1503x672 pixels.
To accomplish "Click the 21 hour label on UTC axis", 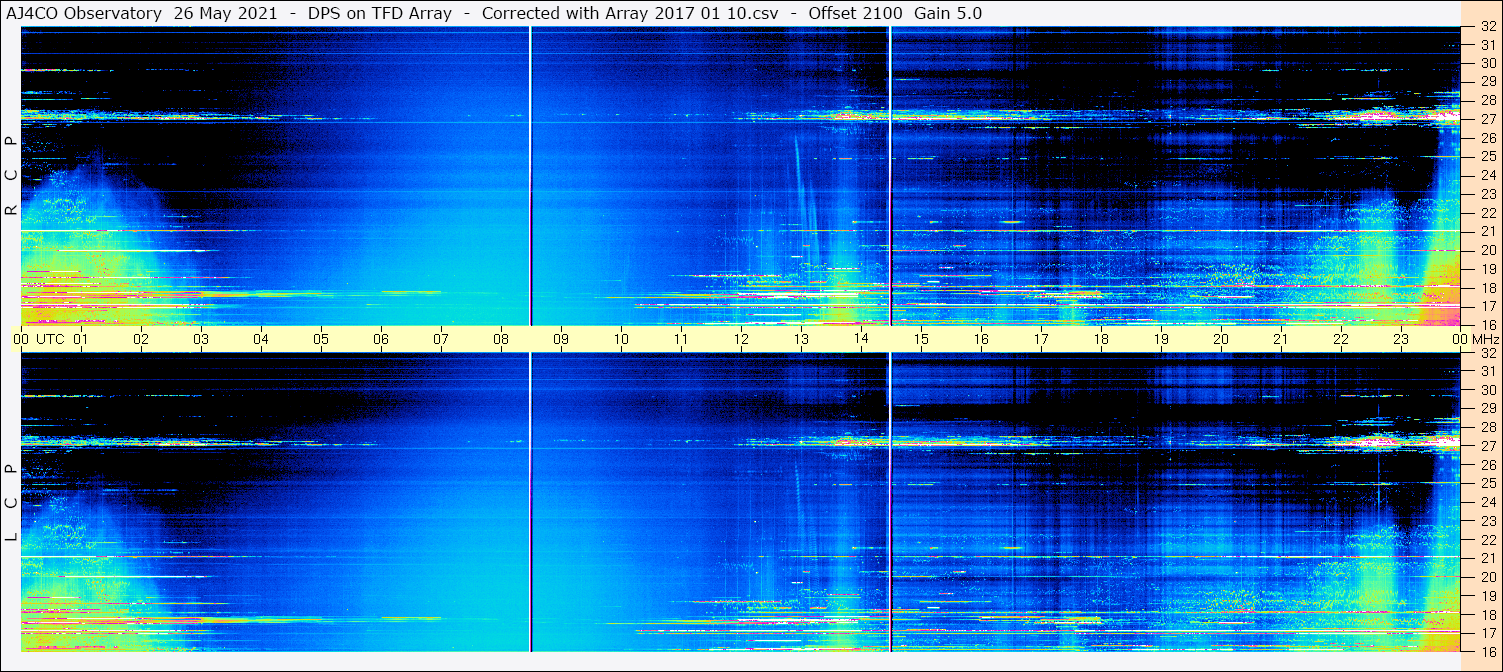I will tap(1281, 339).
